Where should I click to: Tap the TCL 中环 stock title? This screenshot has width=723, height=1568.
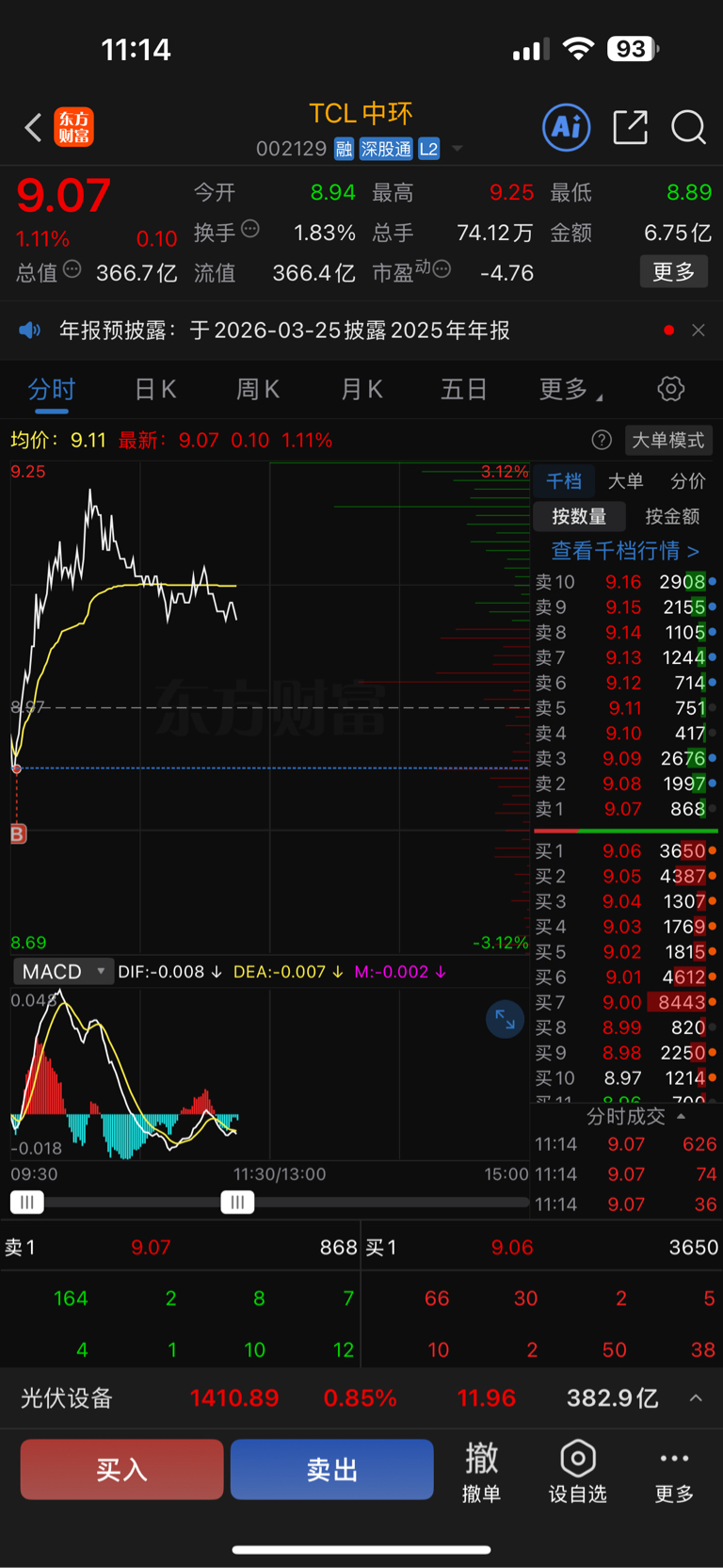tap(361, 114)
